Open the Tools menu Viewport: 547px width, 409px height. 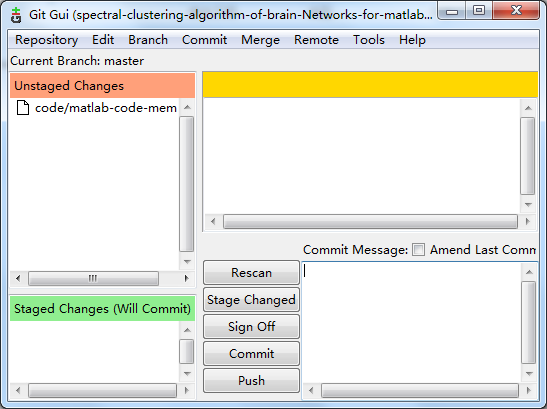[x=369, y=40]
